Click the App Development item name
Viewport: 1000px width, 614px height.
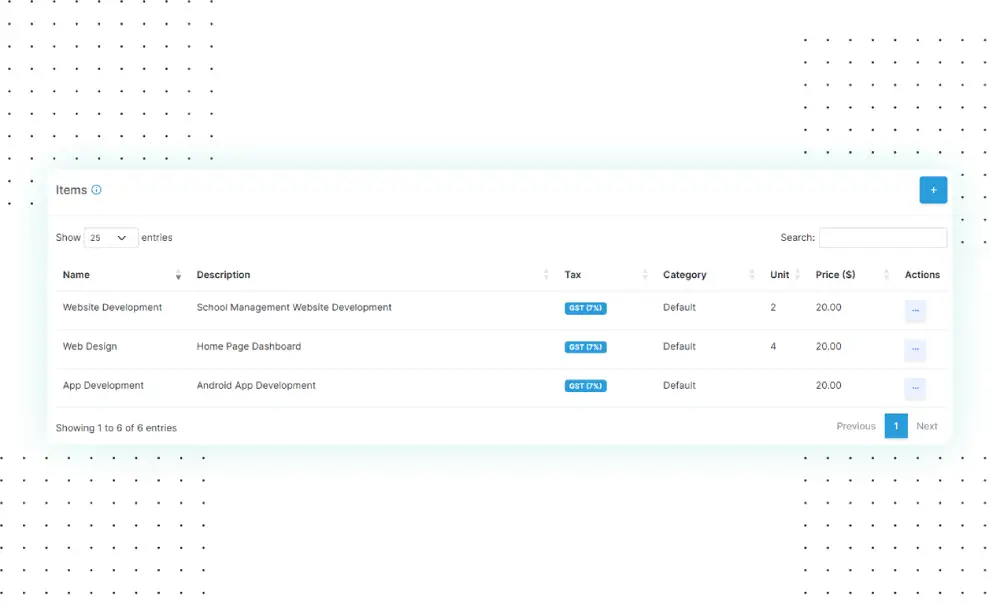point(103,386)
